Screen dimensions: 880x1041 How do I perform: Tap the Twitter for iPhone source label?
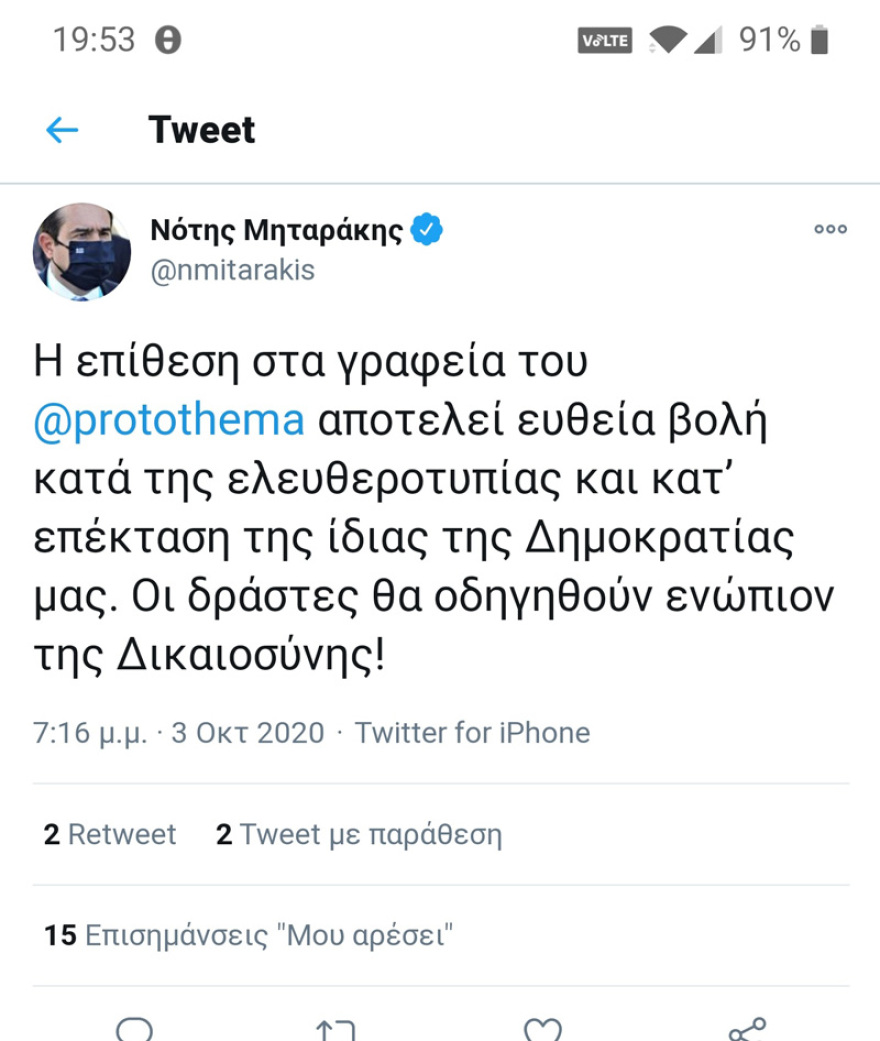coord(475,732)
